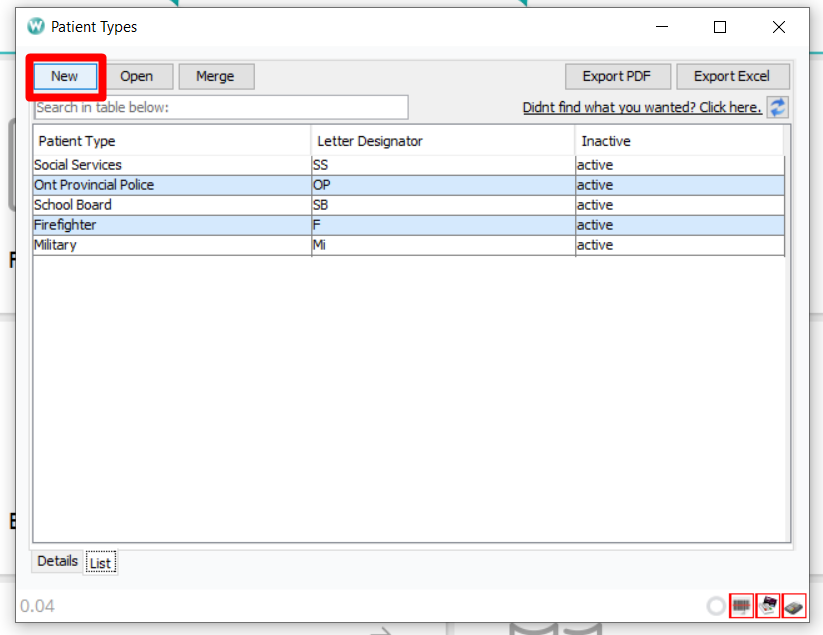Switch to the List tab

pyautogui.click(x=100, y=562)
